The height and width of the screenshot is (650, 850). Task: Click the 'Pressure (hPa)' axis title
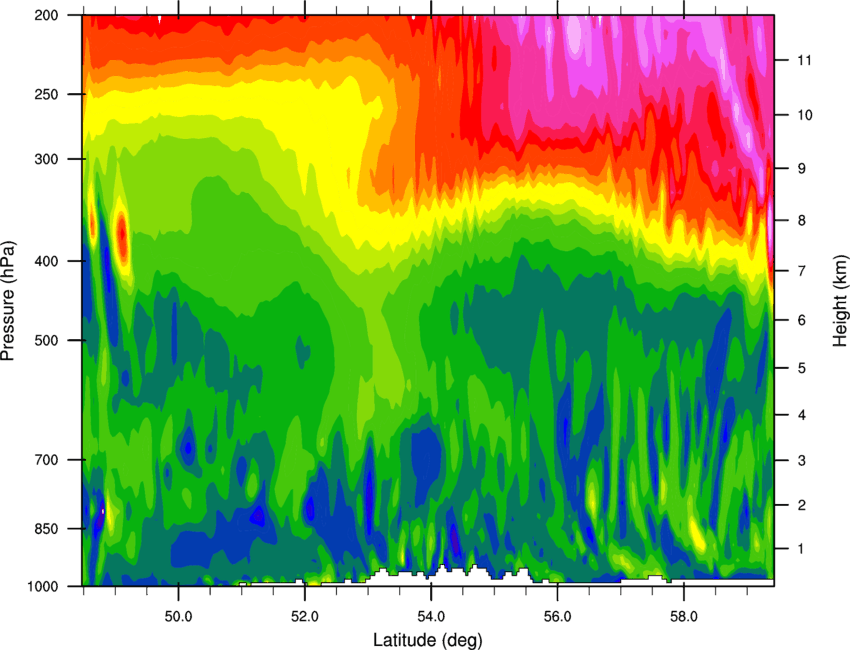(x=8, y=300)
